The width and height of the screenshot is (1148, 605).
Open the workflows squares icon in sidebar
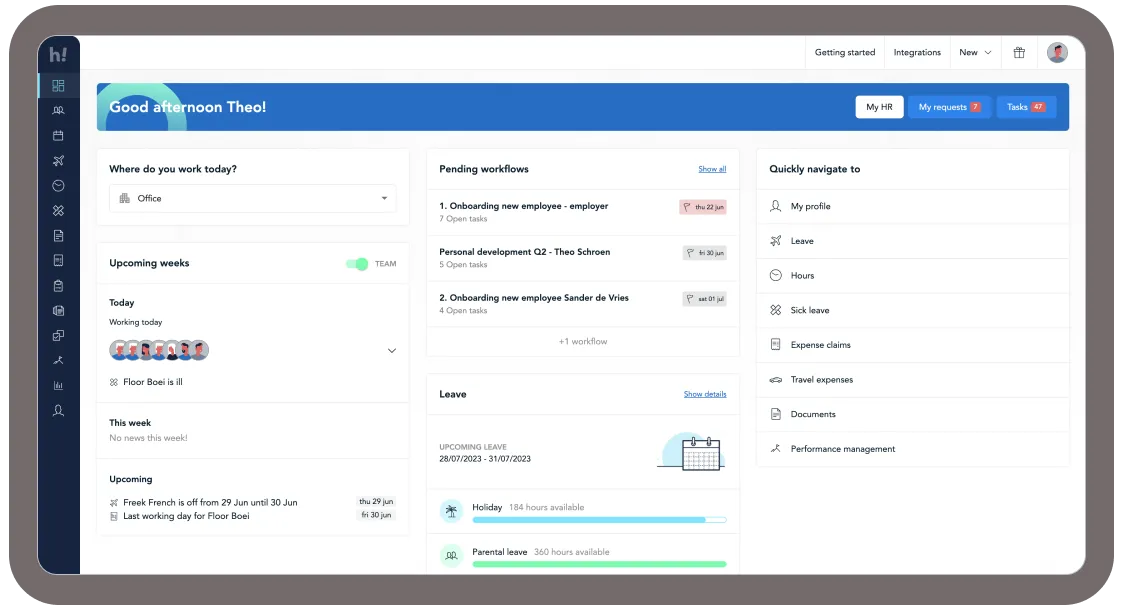[x=59, y=335]
